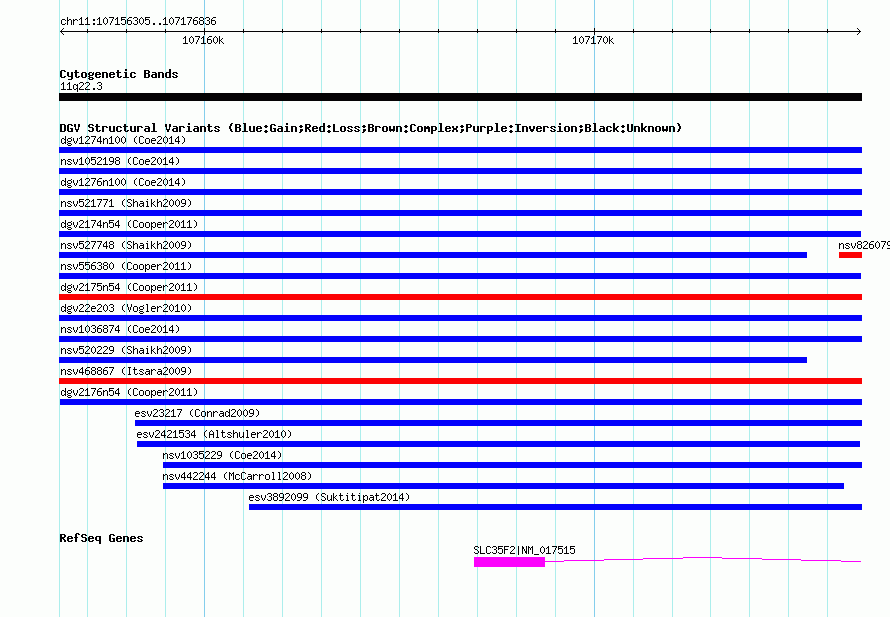The width and height of the screenshot is (890, 617).
Task: Select nsv1035229 (Coe2014) variant bar
Action: pos(513,465)
